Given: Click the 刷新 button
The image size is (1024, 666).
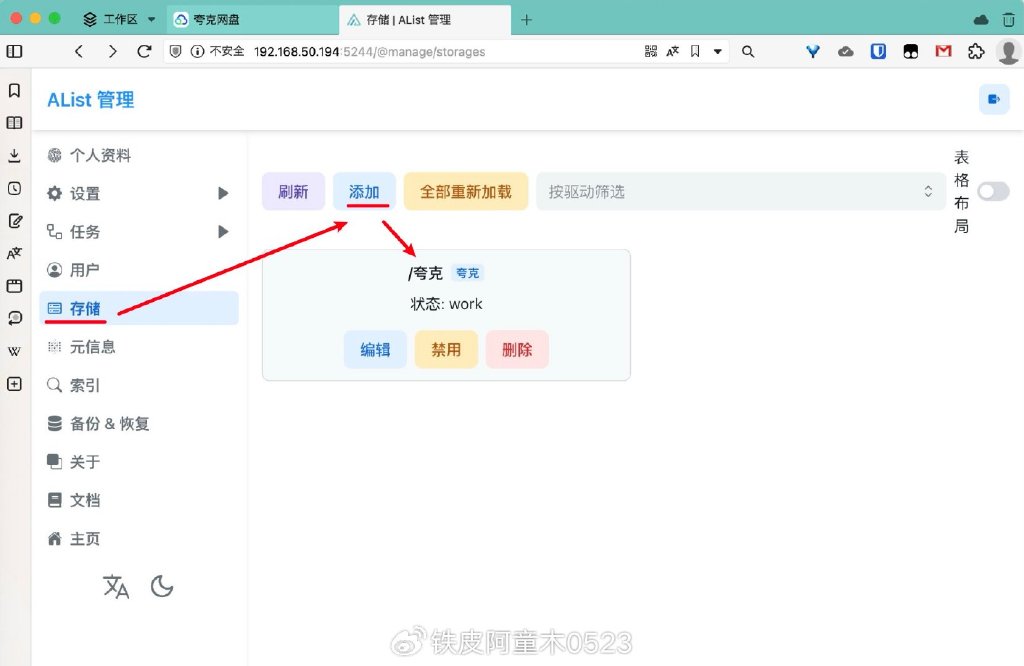Looking at the screenshot, I should coord(293,191).
